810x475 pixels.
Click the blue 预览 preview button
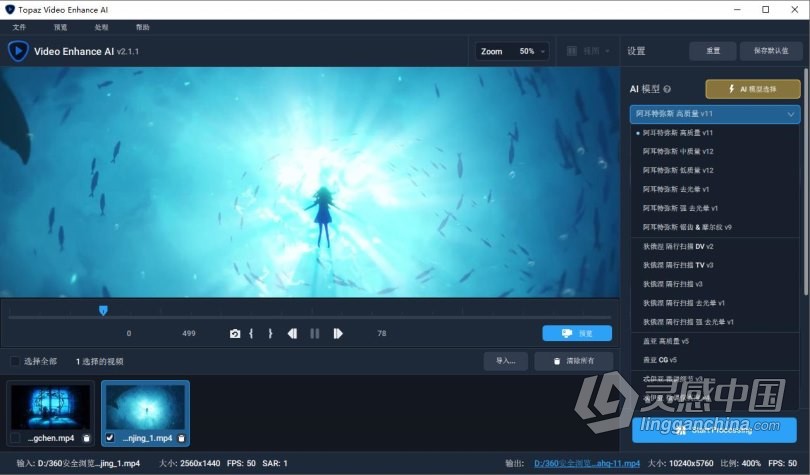[x=577, y=334]
